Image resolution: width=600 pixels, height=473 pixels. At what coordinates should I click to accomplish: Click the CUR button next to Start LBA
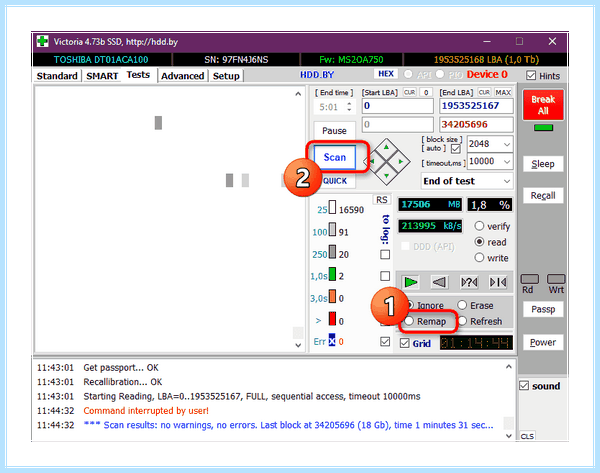tap(409, 92)
